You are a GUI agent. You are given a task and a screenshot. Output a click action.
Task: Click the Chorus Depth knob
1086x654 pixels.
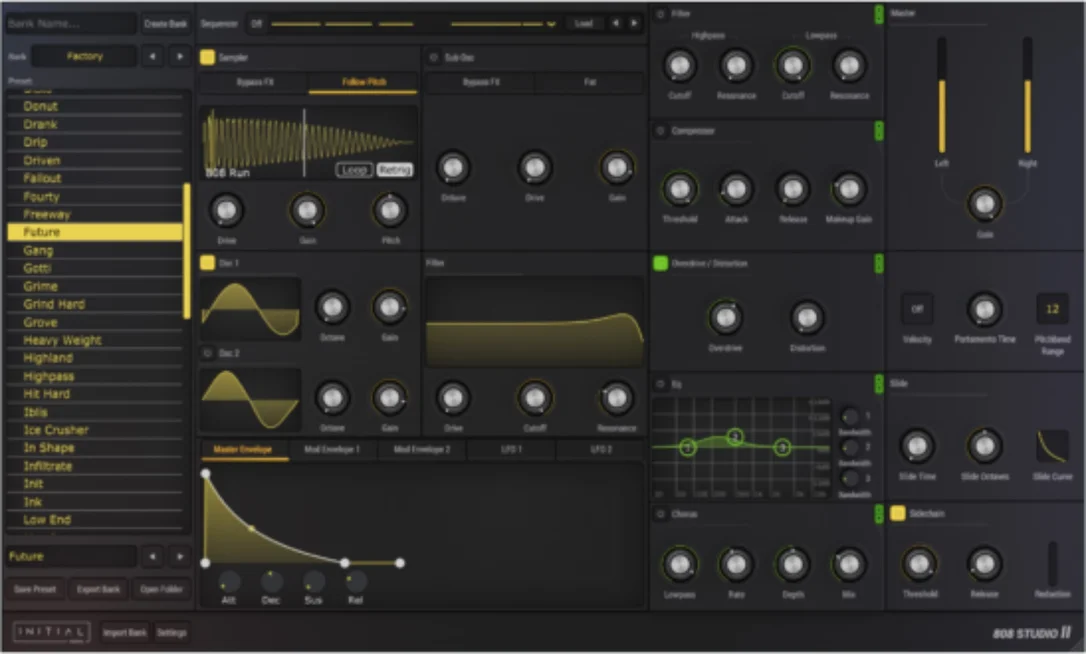pos(792,565)
